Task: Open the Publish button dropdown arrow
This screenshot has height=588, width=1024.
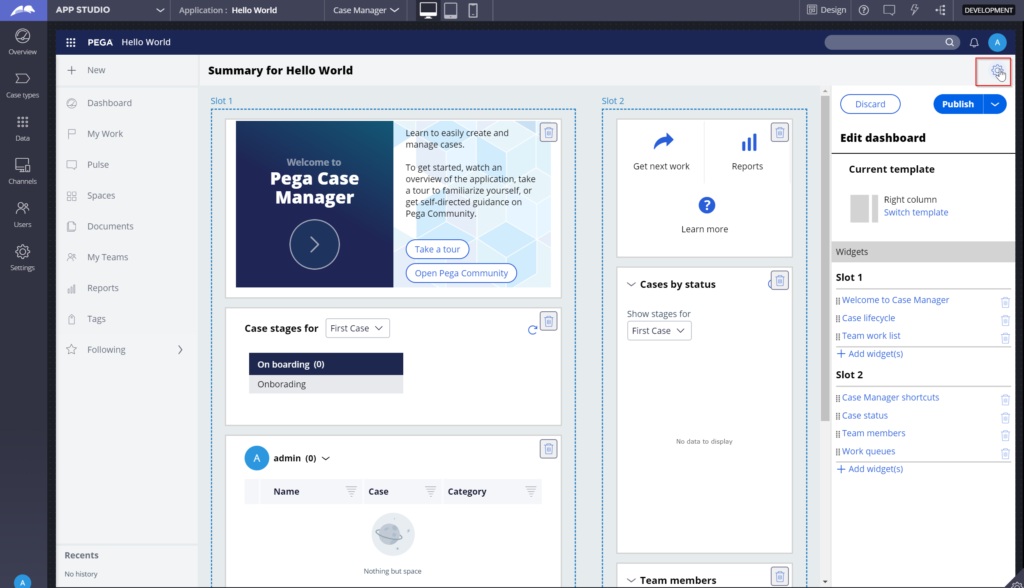Action: [x=995, y=104]
